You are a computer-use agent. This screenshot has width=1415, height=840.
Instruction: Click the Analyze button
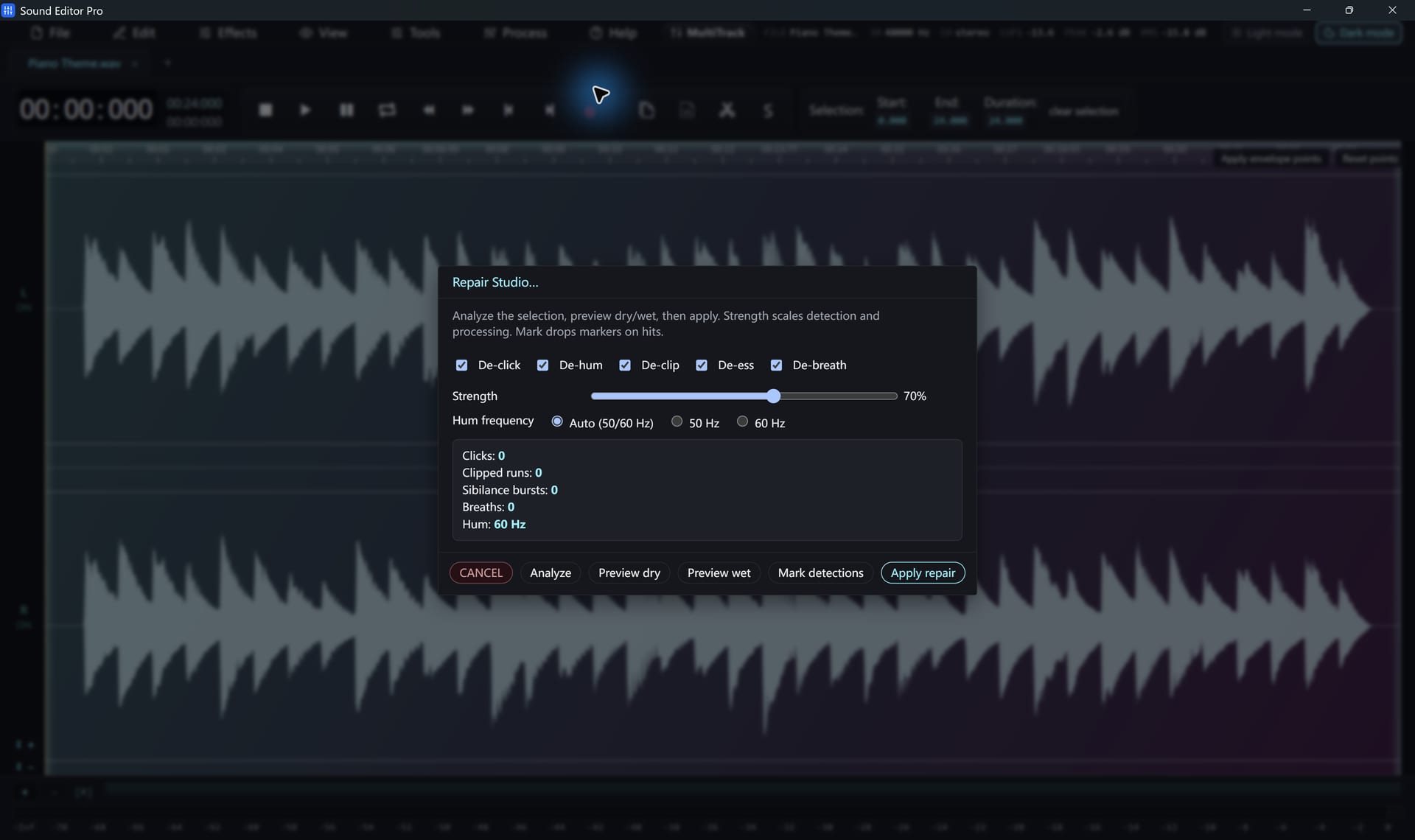[x=551, y=573]
